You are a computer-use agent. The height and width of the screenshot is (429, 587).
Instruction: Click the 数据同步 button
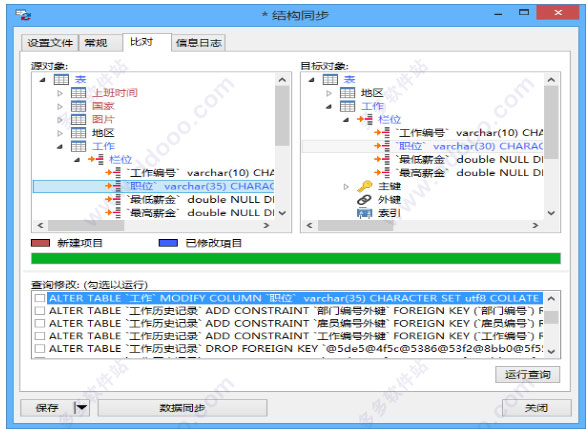pos(182,408)
